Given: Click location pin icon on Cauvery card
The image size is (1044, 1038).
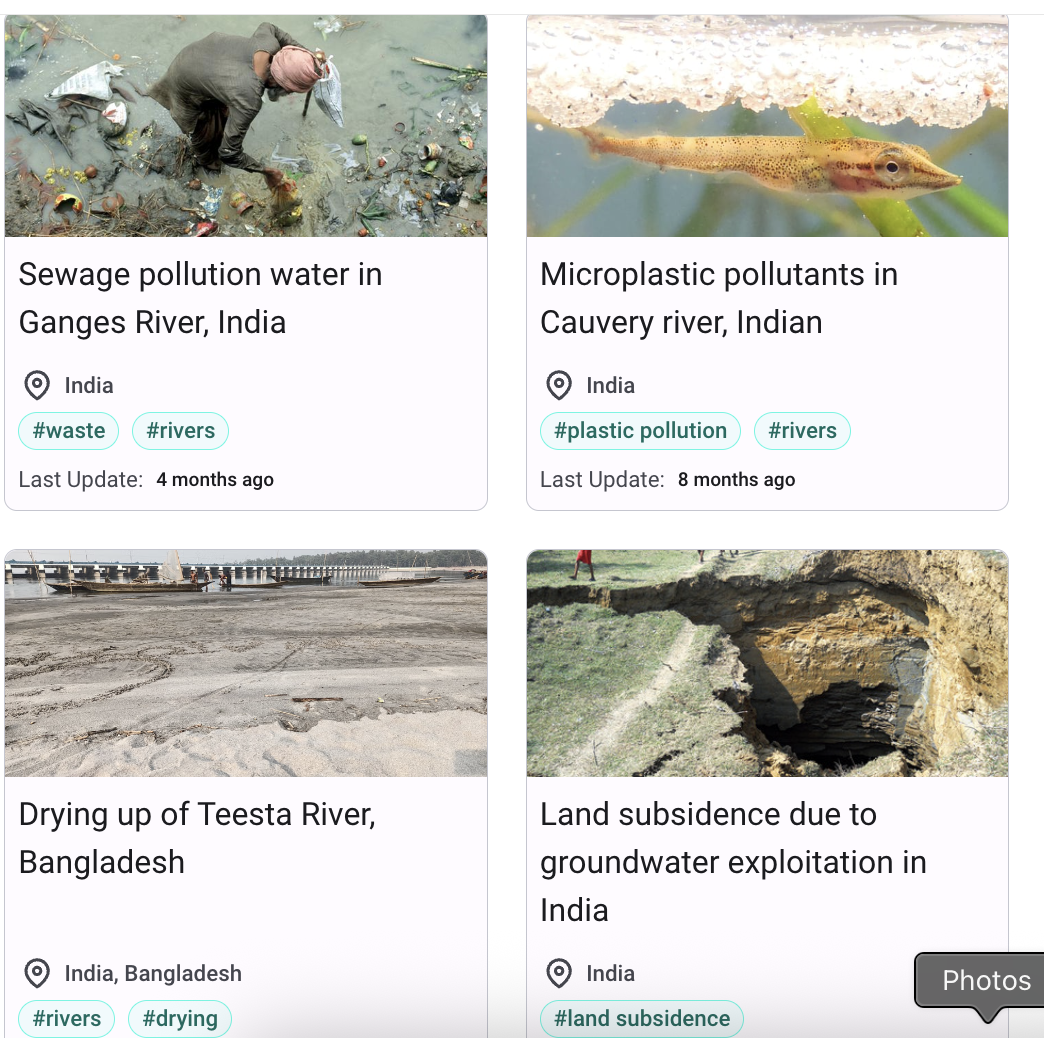Looking at the screenshot, I should click(559, 385).
